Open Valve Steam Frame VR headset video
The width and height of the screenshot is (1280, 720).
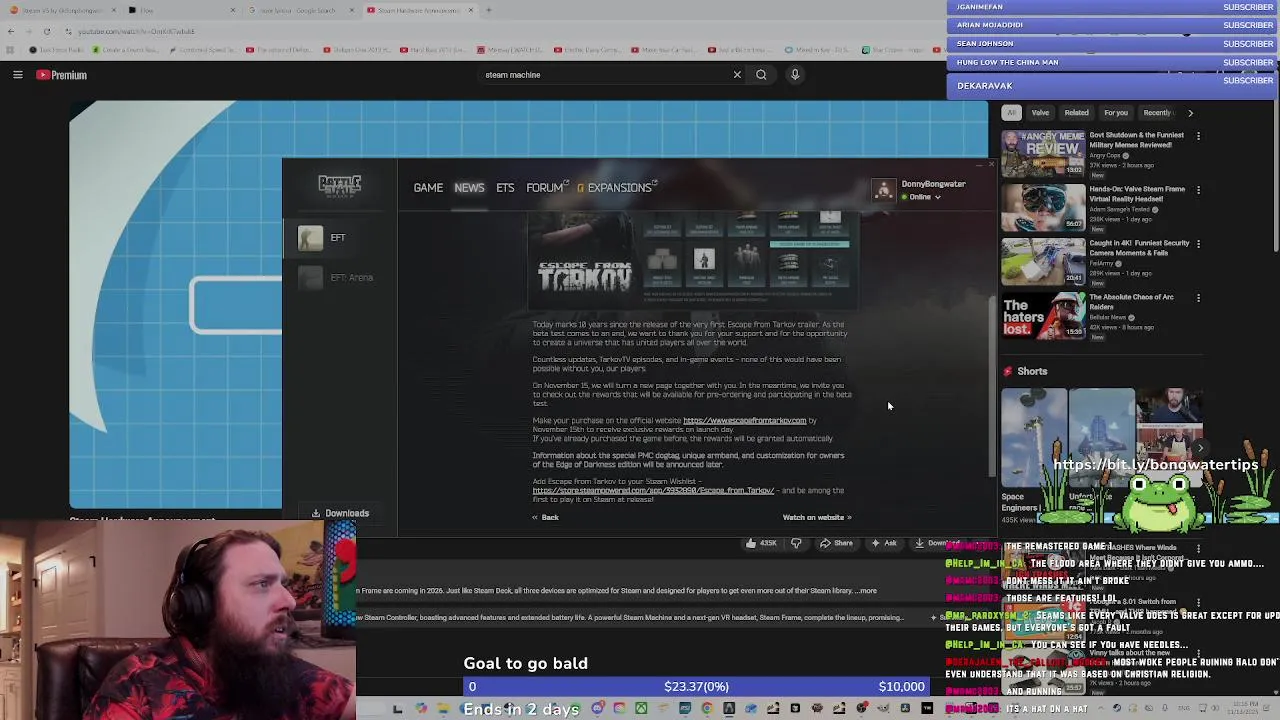tap(1043, 208)
